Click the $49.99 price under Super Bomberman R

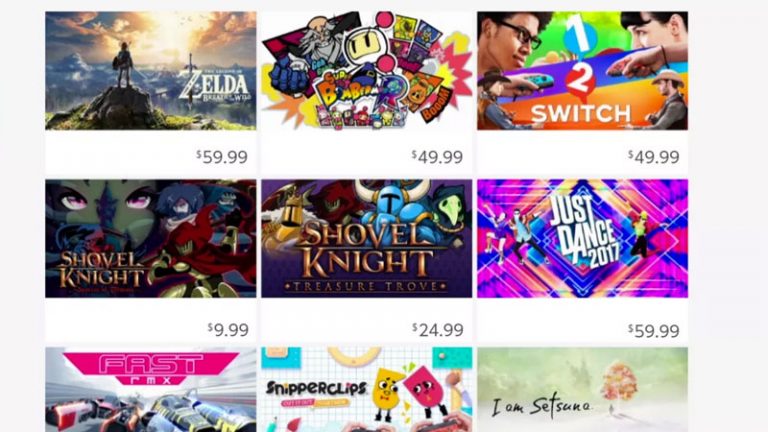click(437, 157)
